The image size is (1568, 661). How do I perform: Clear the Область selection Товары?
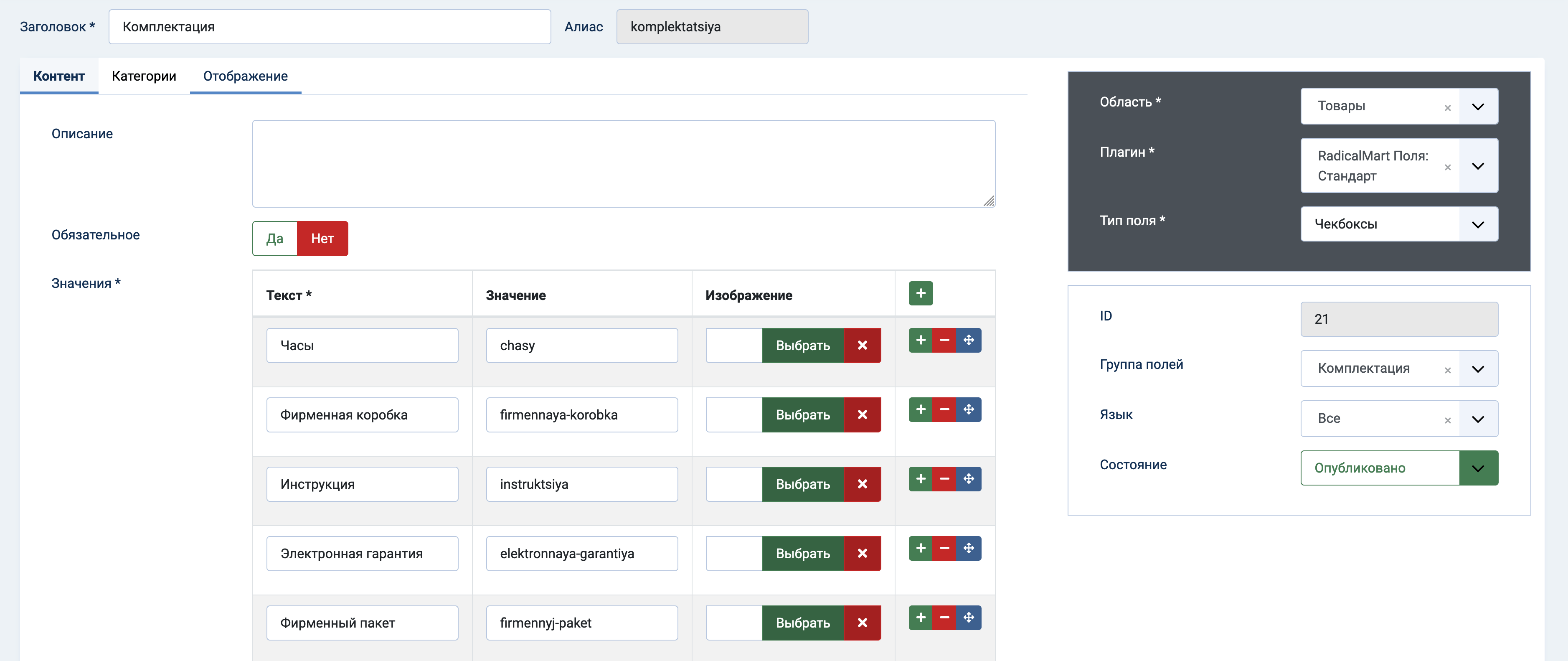(x=1447, y=108)
